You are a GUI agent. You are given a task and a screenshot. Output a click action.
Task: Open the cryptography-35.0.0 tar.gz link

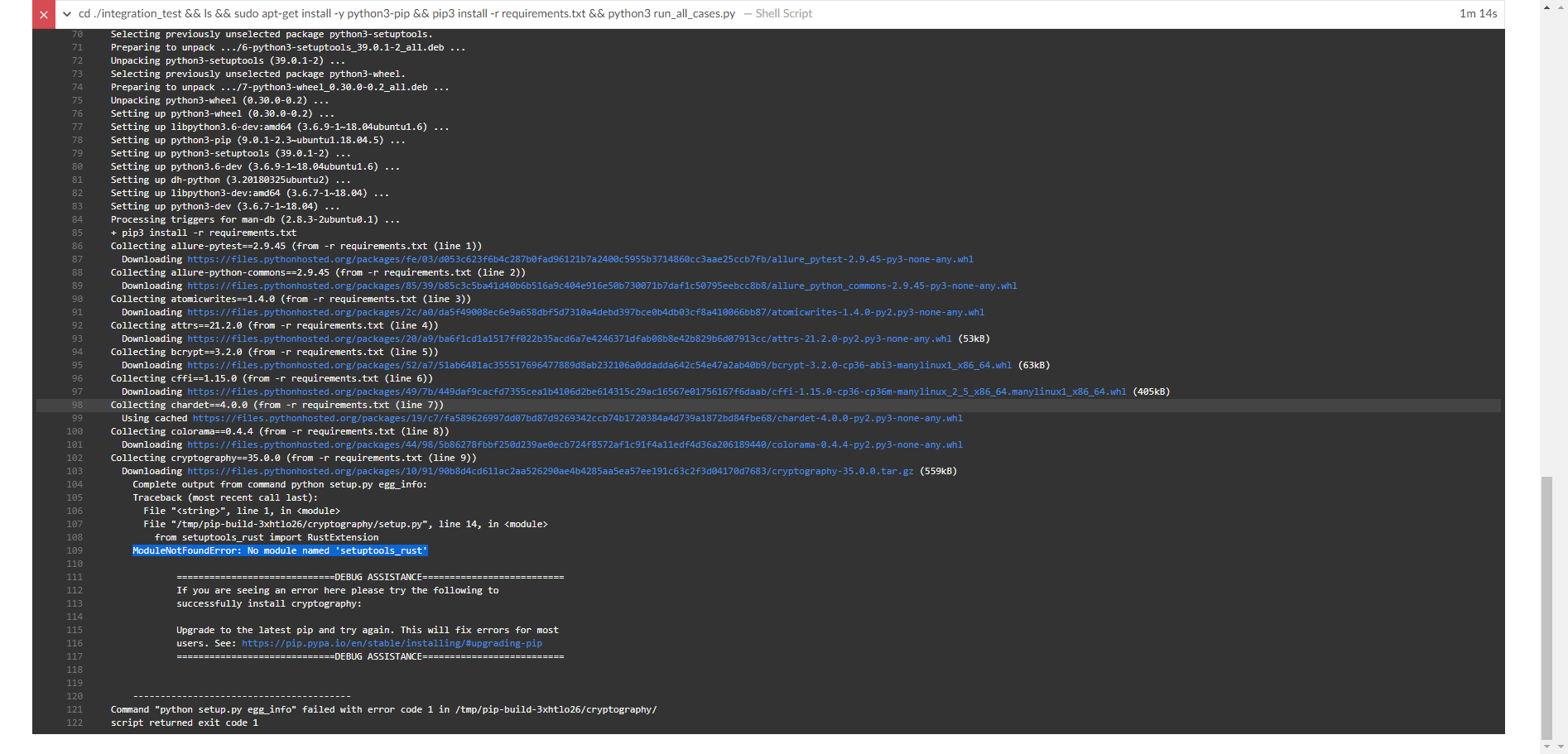point(551,471)
